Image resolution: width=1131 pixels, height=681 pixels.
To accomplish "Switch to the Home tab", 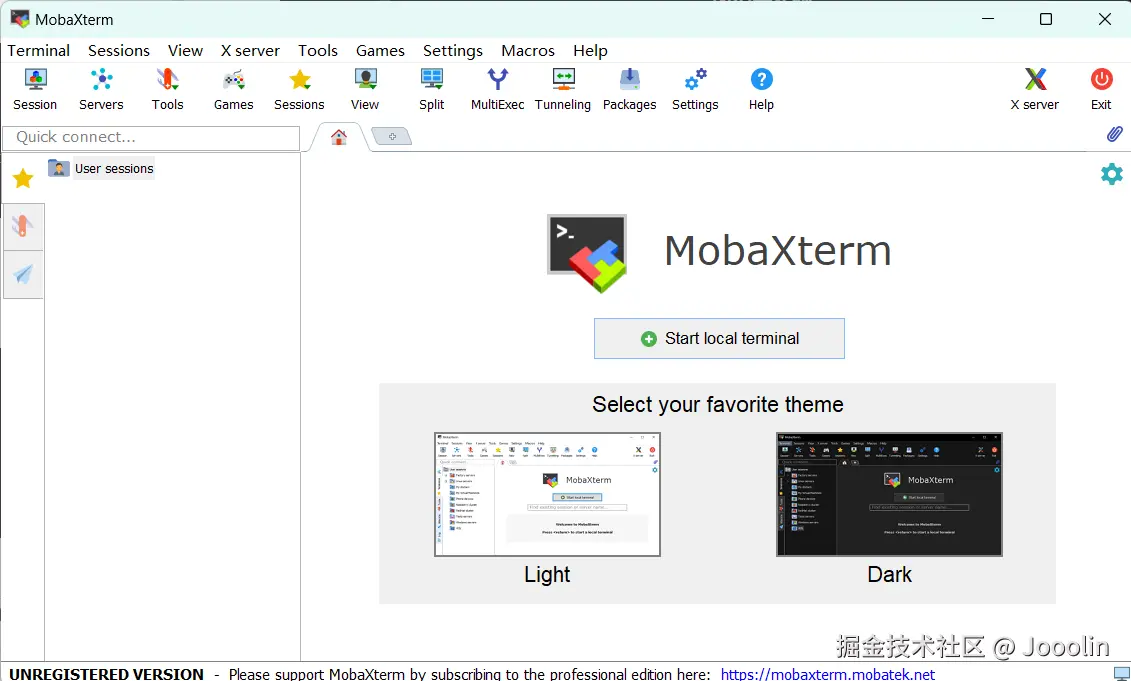I will (338, 137).
